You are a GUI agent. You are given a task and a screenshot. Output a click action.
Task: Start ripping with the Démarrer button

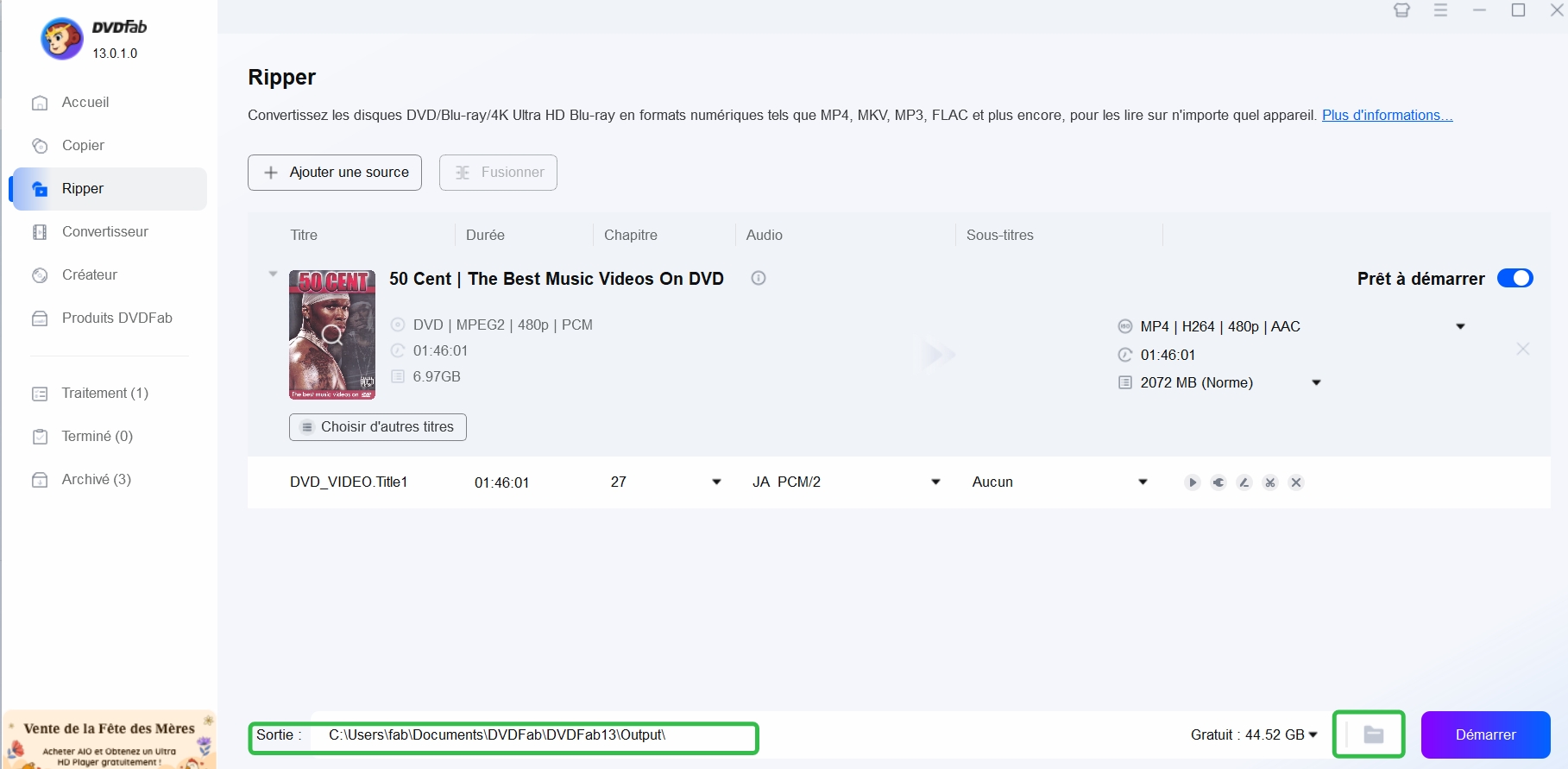tap(1485, 734)
